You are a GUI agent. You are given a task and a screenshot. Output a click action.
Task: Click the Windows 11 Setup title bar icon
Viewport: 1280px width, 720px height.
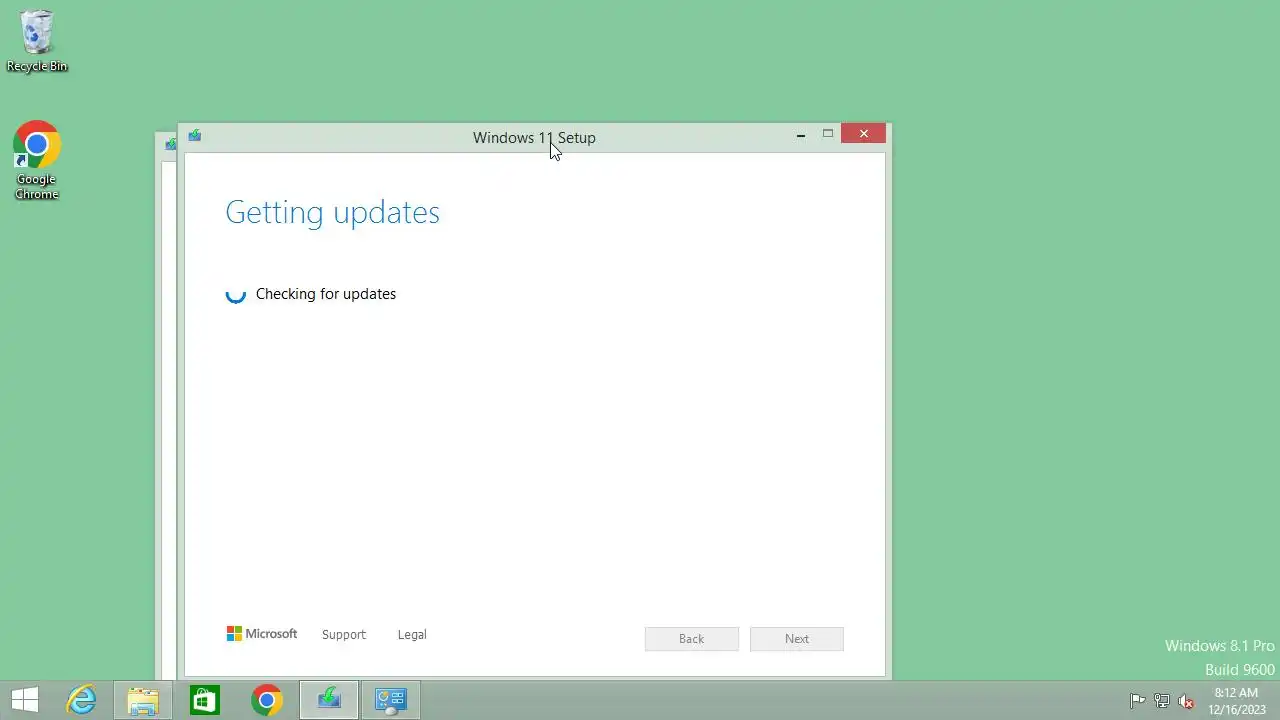coord(194,136)
